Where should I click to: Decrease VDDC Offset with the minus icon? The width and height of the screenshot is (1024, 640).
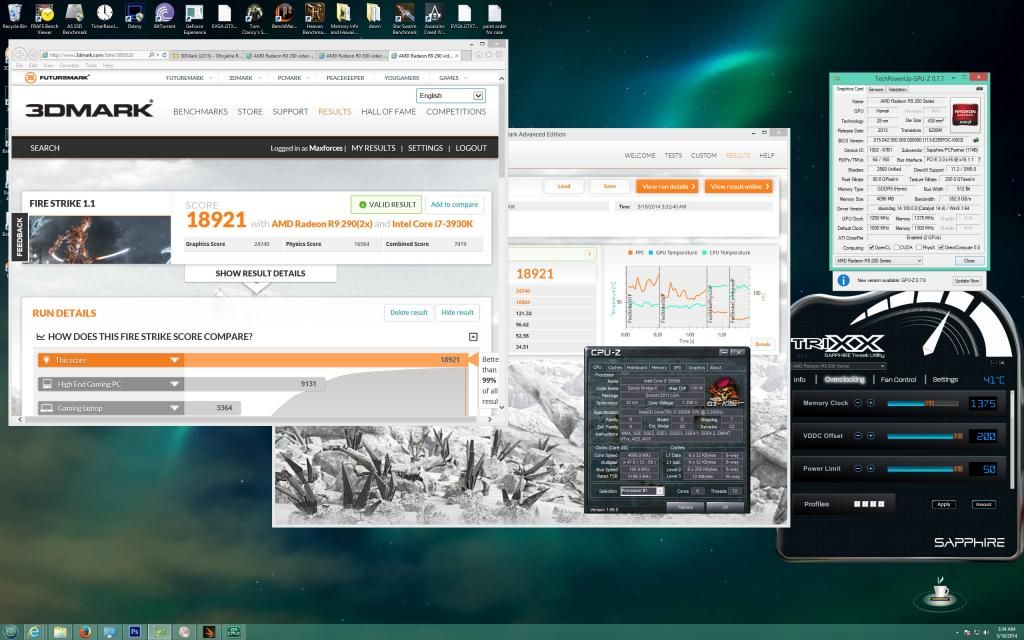point(858,436)
